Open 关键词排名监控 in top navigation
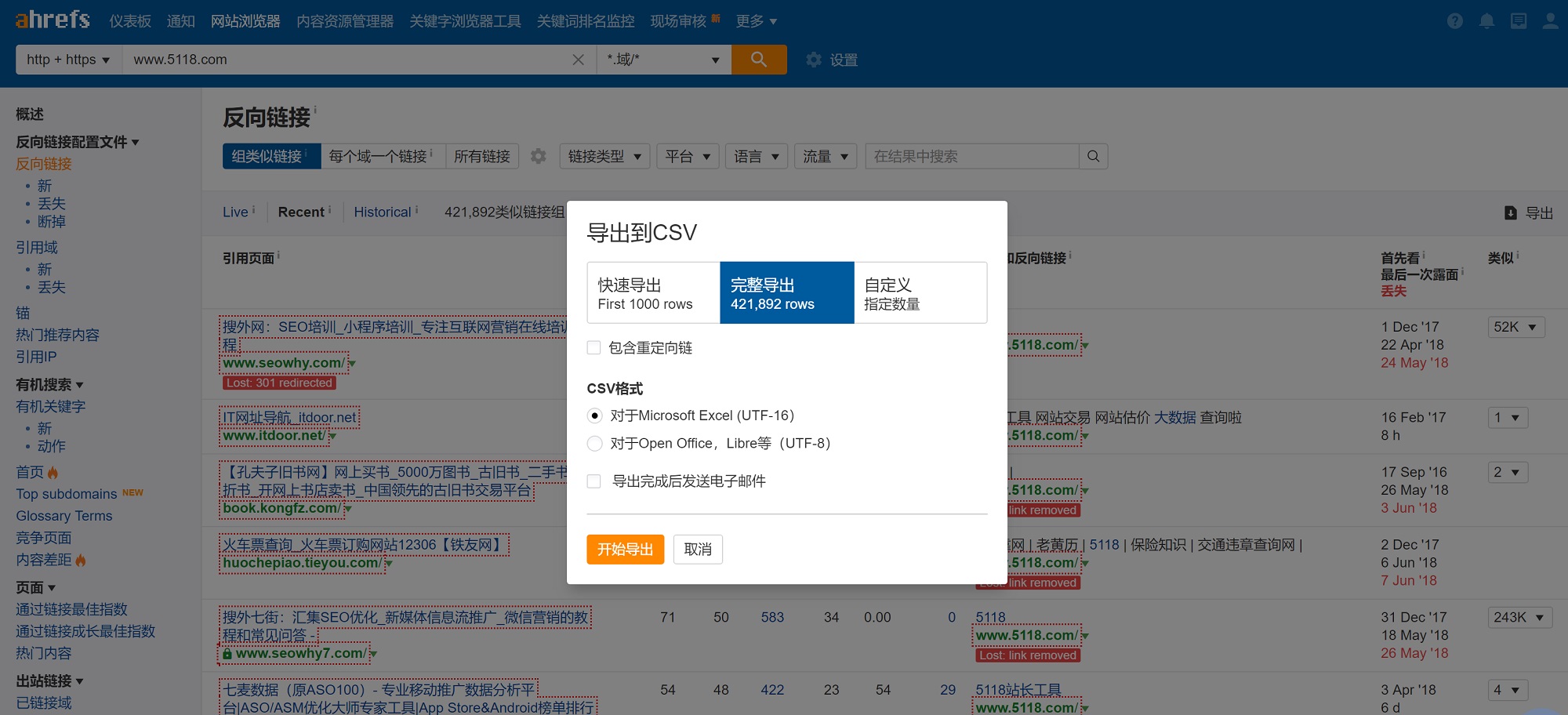The height and width of the screenshot is (715, 1568). 586,21
